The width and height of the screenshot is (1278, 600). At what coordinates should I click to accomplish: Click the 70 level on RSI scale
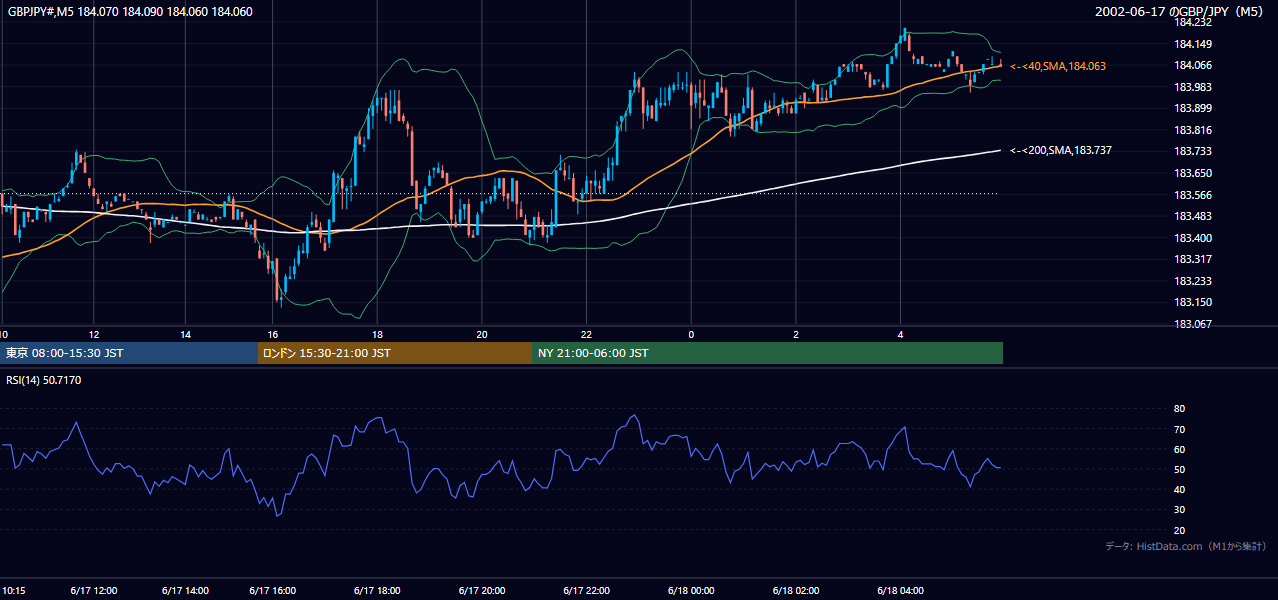click(1179, 429)
